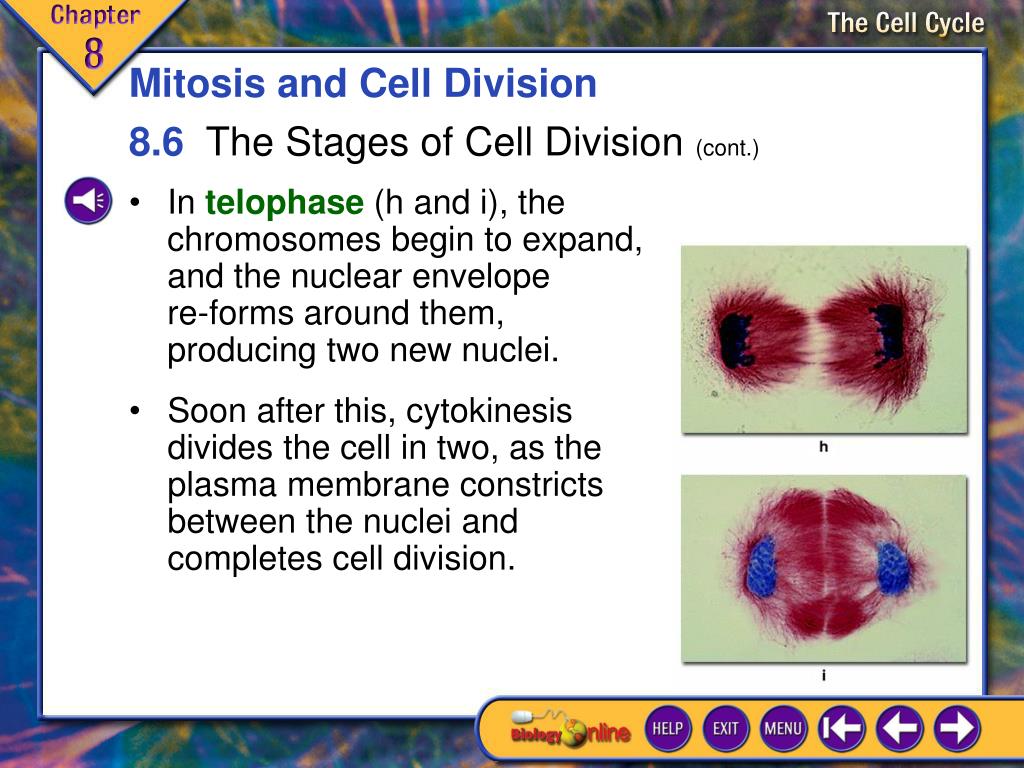Click the HELP button
The width and height of the screenshot is (1024, 768).
pos(667,728)
